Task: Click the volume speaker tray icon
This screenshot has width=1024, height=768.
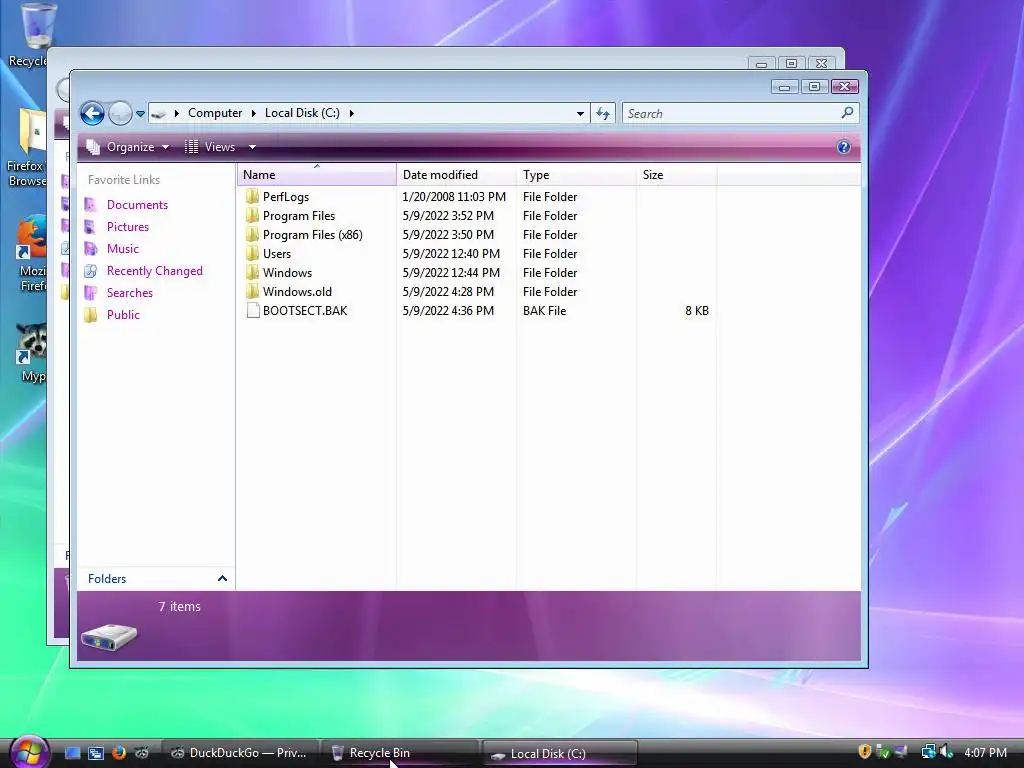Action: pyautogui.click(x=946, y=752)
